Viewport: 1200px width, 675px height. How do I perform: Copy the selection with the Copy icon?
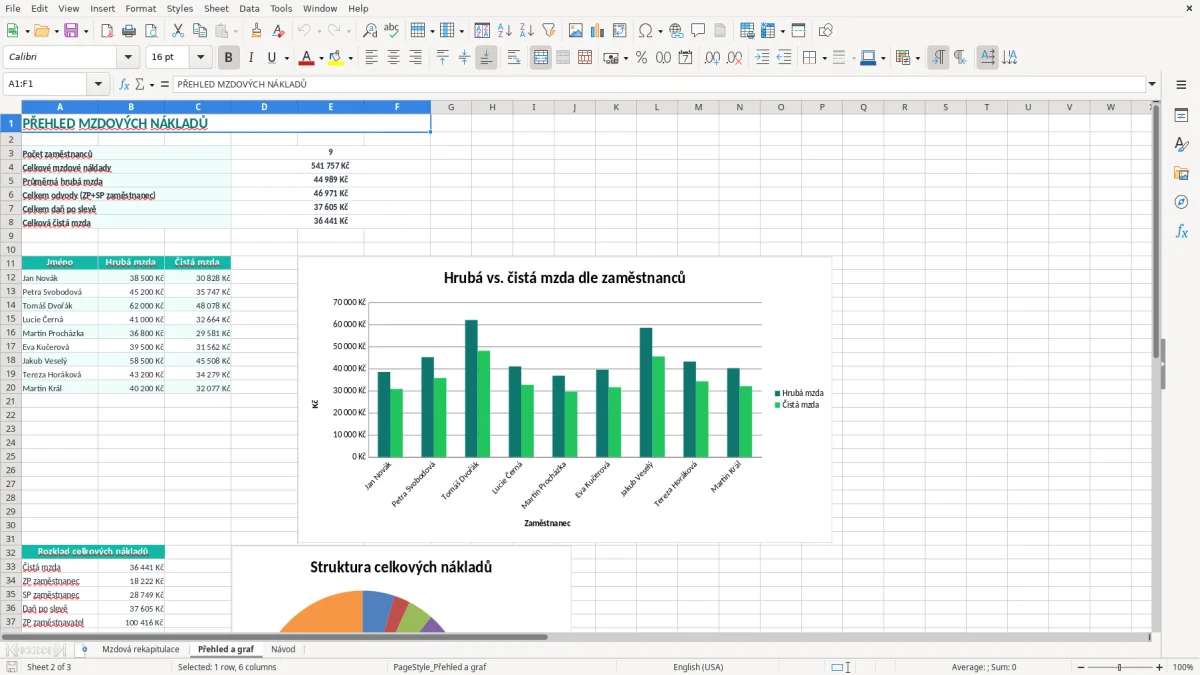coord(200,31)
